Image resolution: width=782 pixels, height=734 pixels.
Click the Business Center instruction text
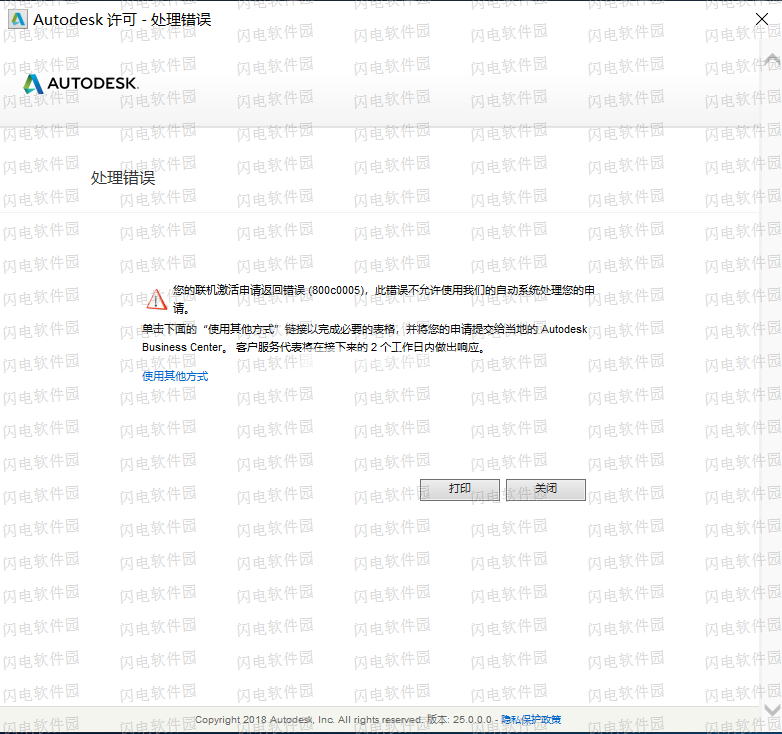[365, 338]
